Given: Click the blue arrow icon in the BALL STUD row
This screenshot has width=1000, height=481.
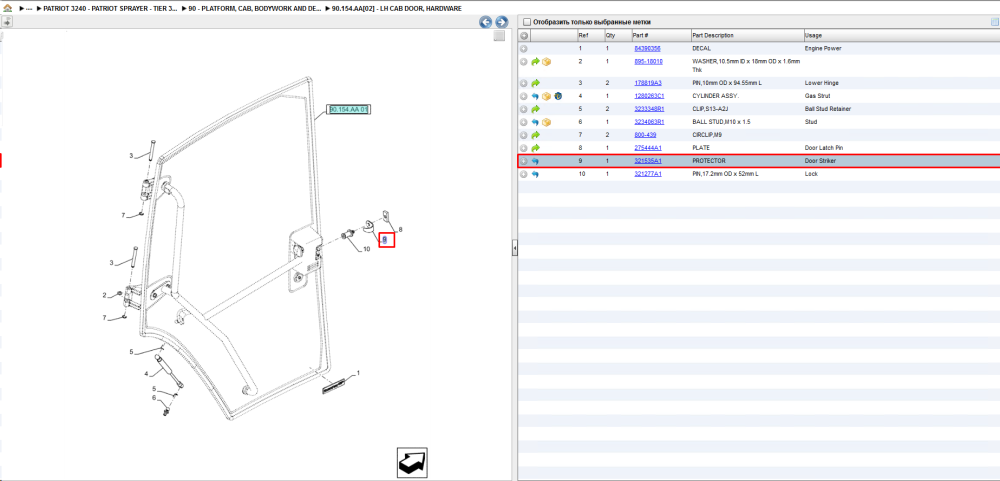Looking at the screenshot, I should 535,122.
